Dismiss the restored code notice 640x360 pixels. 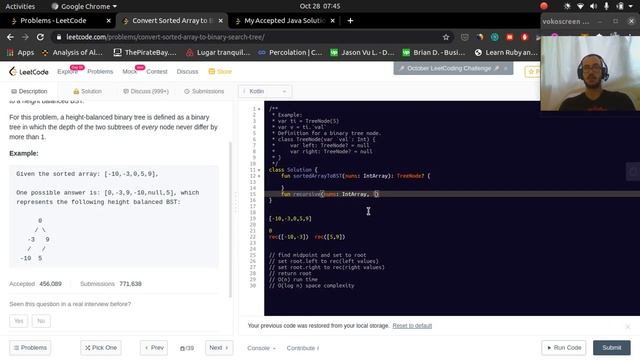pos(628,326)
